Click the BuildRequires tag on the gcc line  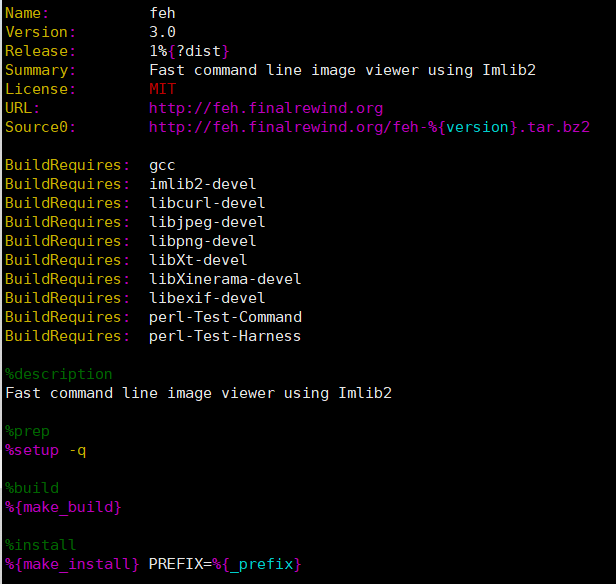coord(67,165)
